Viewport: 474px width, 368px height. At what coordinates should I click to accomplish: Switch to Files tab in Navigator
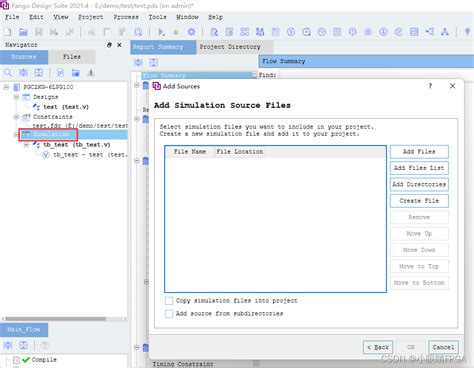pos(72,57)
